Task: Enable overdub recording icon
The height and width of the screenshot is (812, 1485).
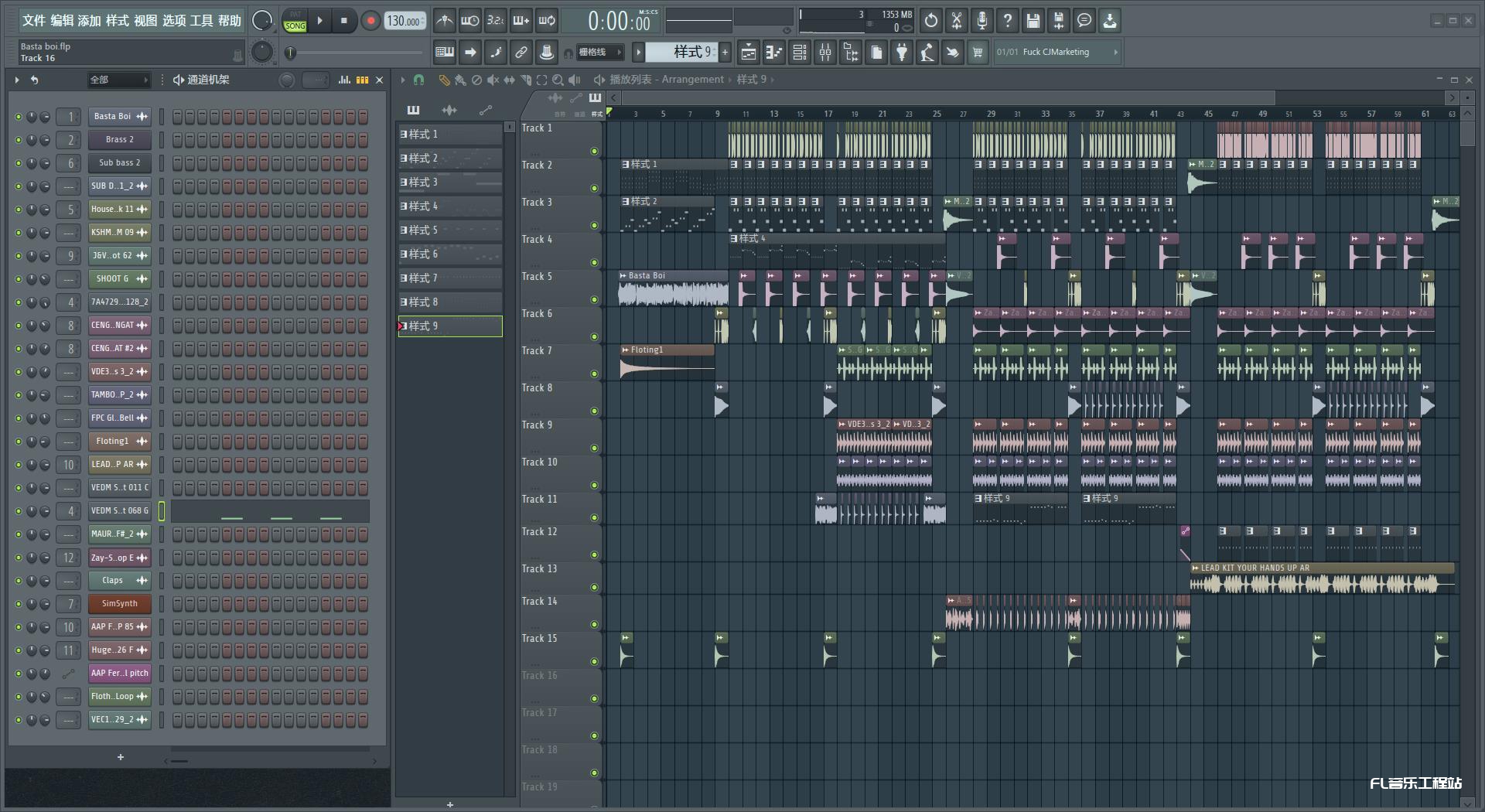Action: point(521,21)
